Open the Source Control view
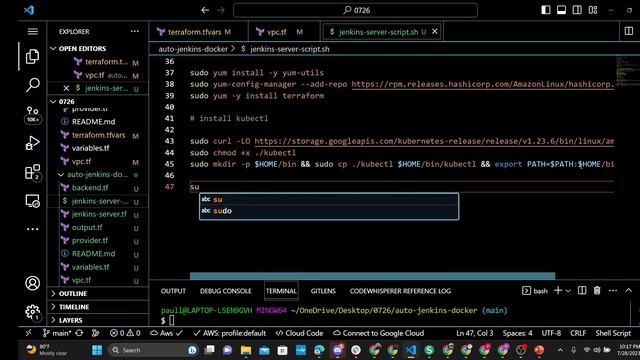Image resolution: width=640 pixels, height=360 pixels. coord(32,114)
